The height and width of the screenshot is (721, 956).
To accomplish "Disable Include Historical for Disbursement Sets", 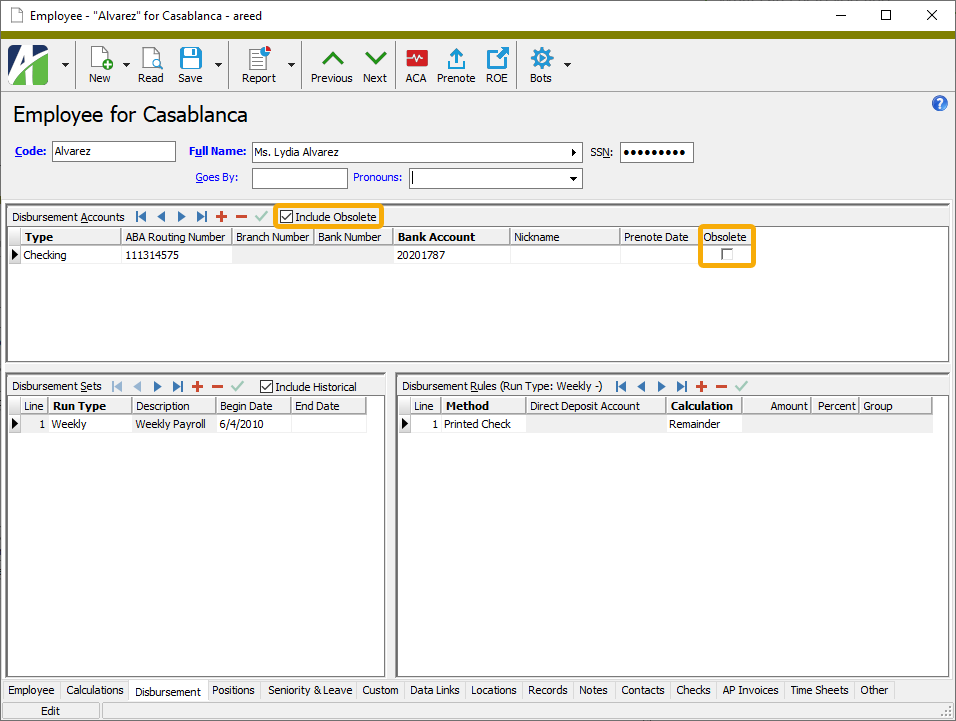I will tap(264, 386).
